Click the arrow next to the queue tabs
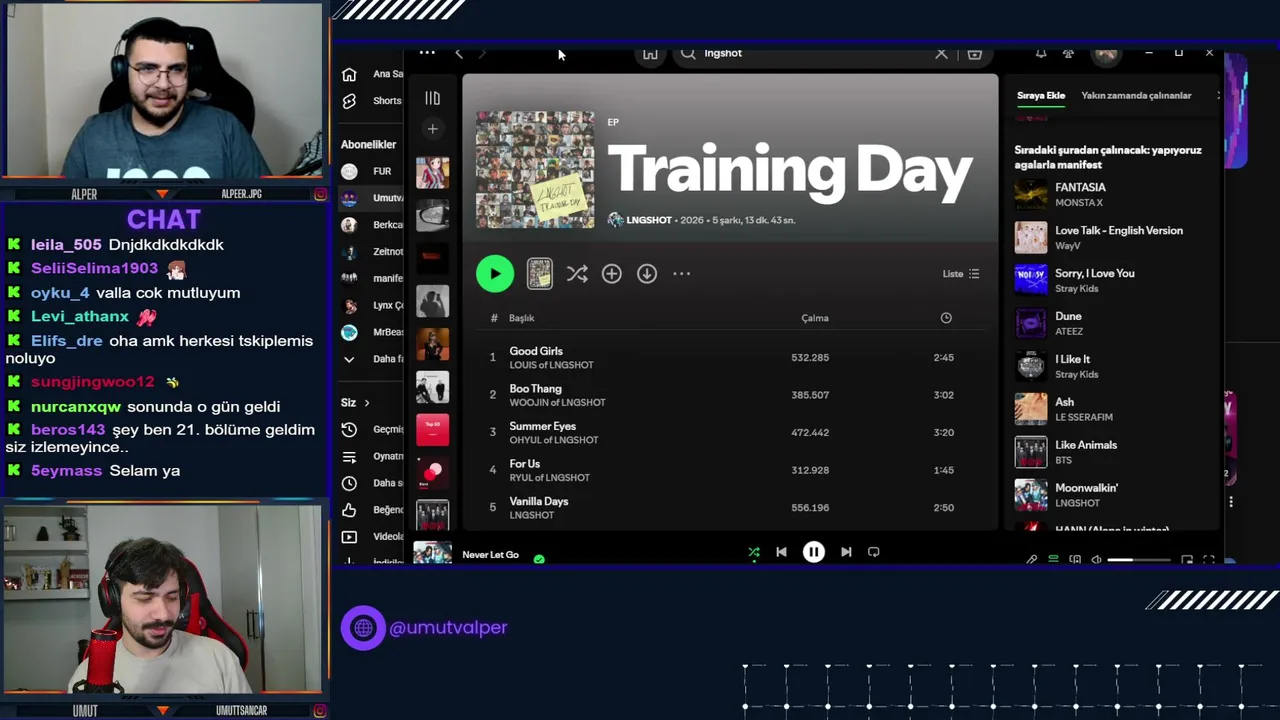This screenshot has height=720, width=1280. coord(1217,96)
